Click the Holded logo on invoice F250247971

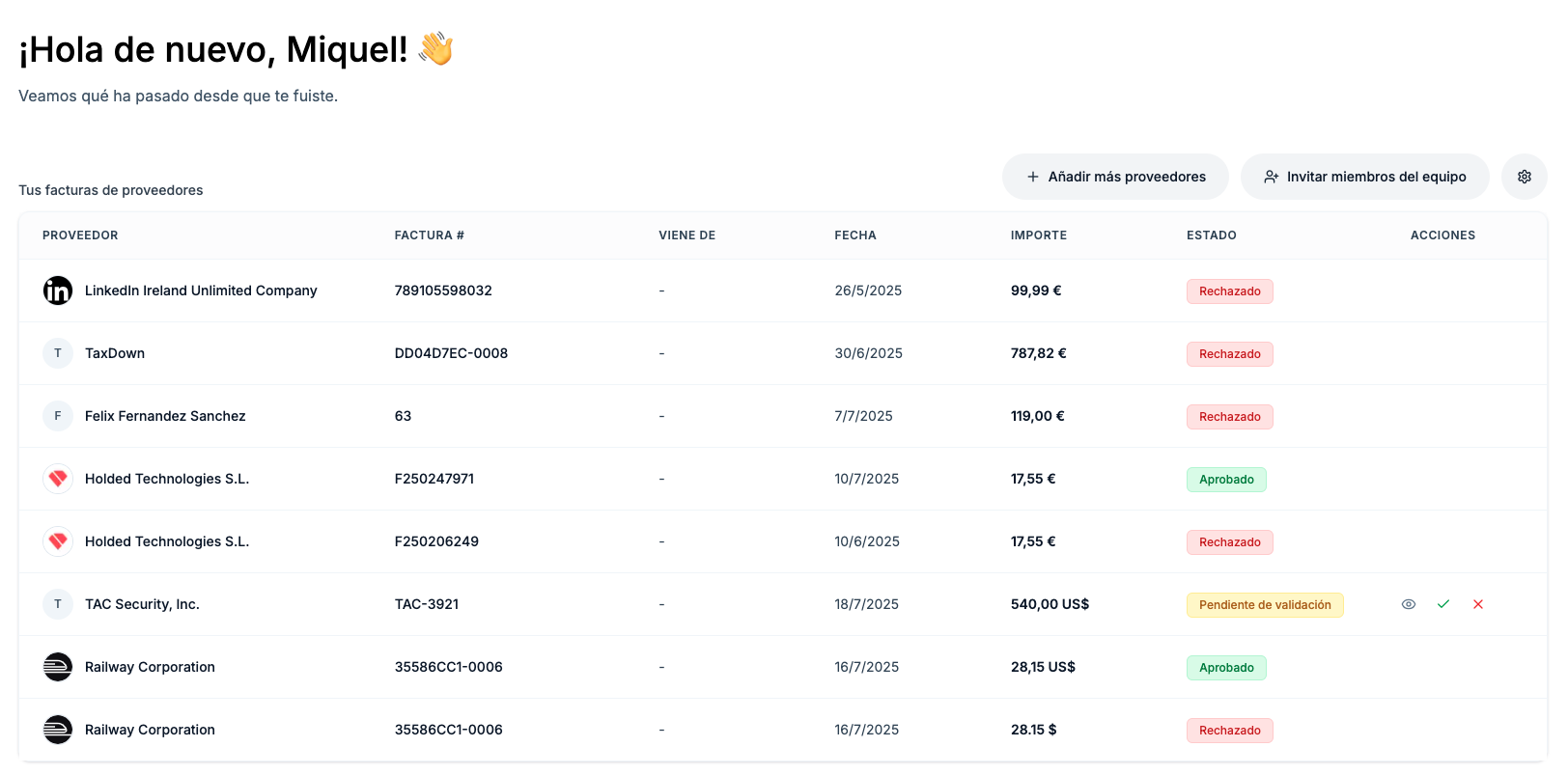tap(58, 479)
